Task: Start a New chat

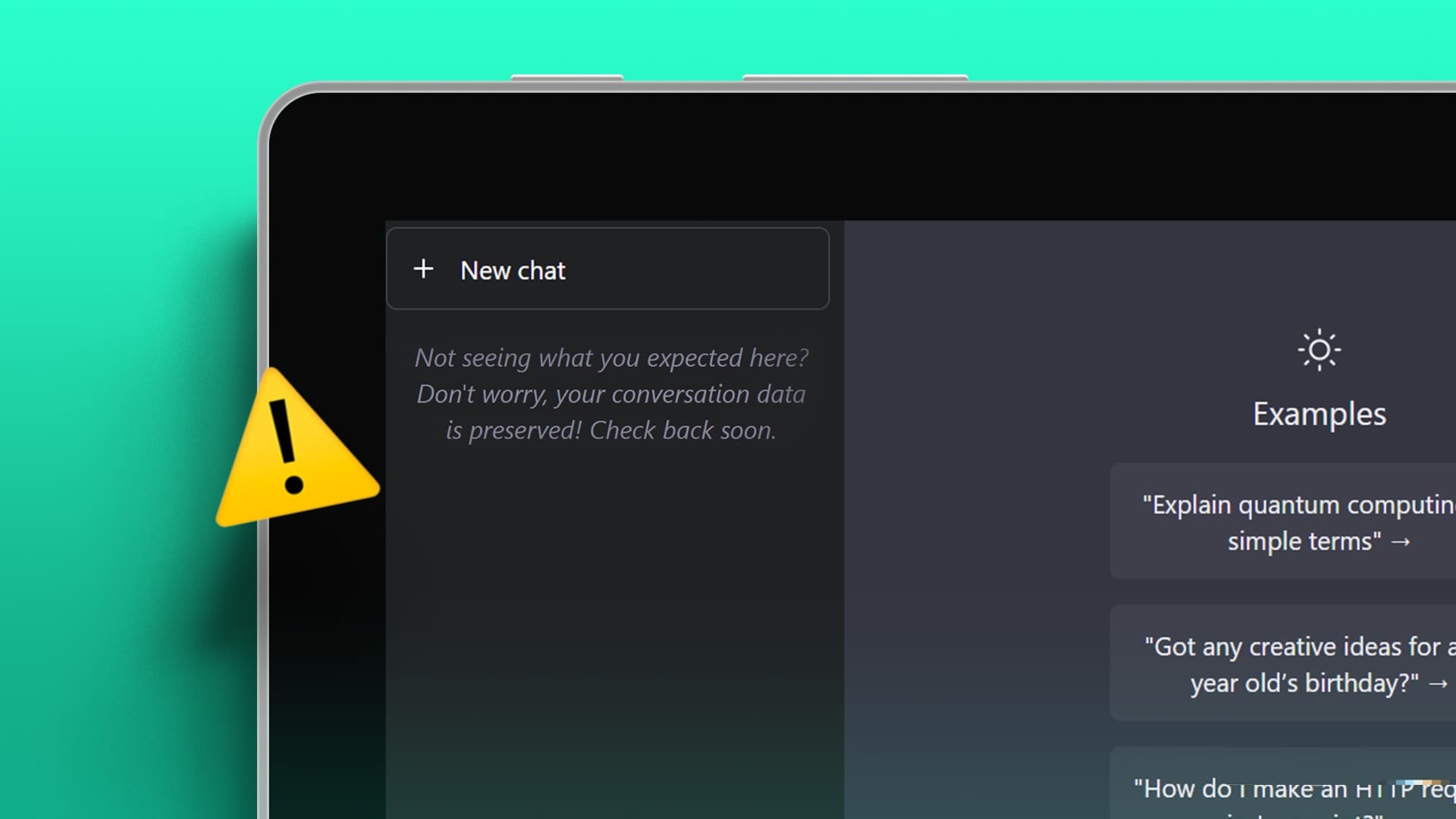Action: coord(607,268)
